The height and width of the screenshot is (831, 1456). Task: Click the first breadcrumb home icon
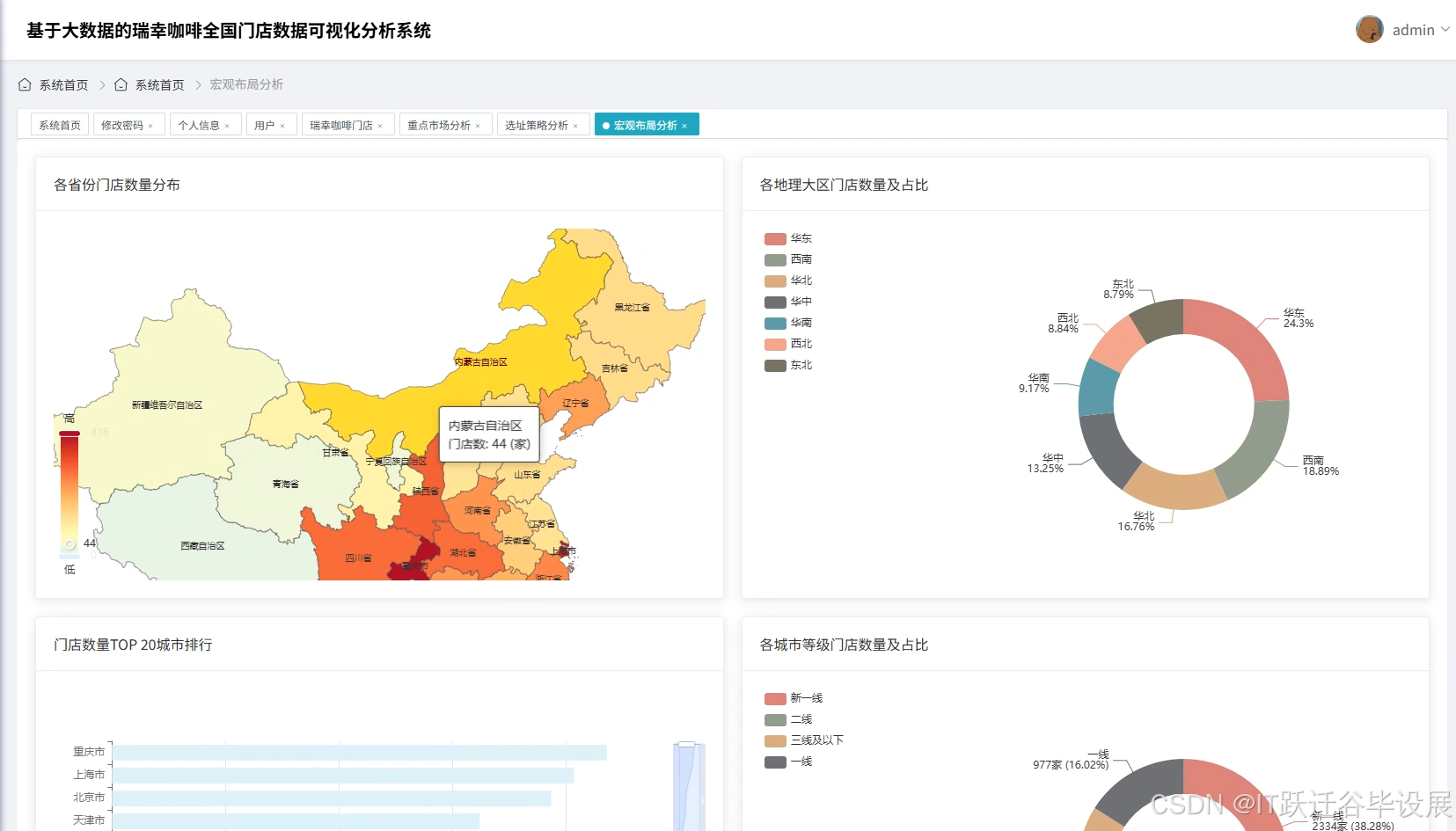[x=25, y=84]
